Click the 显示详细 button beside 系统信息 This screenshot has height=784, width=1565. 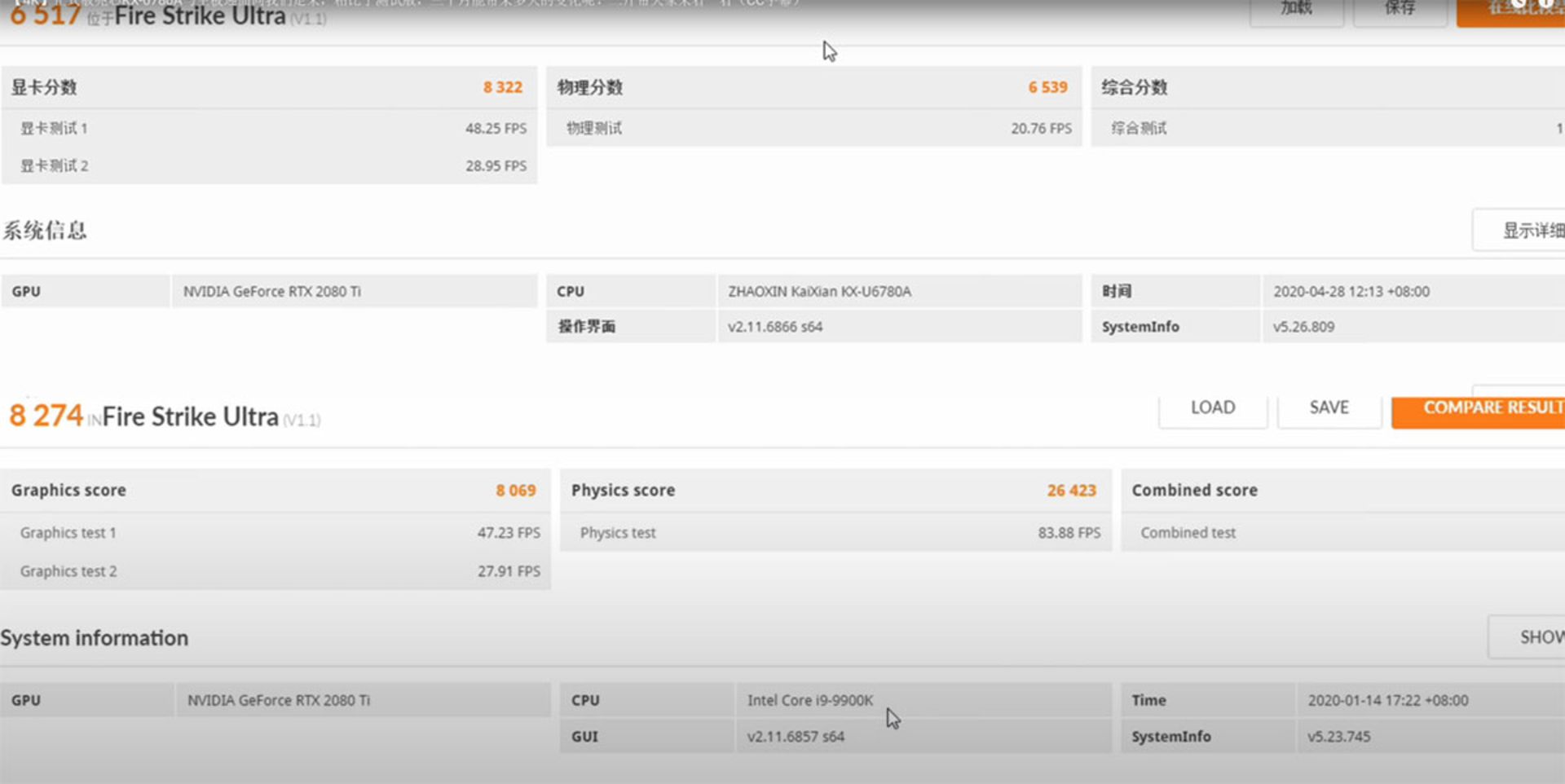point(1519,231)
